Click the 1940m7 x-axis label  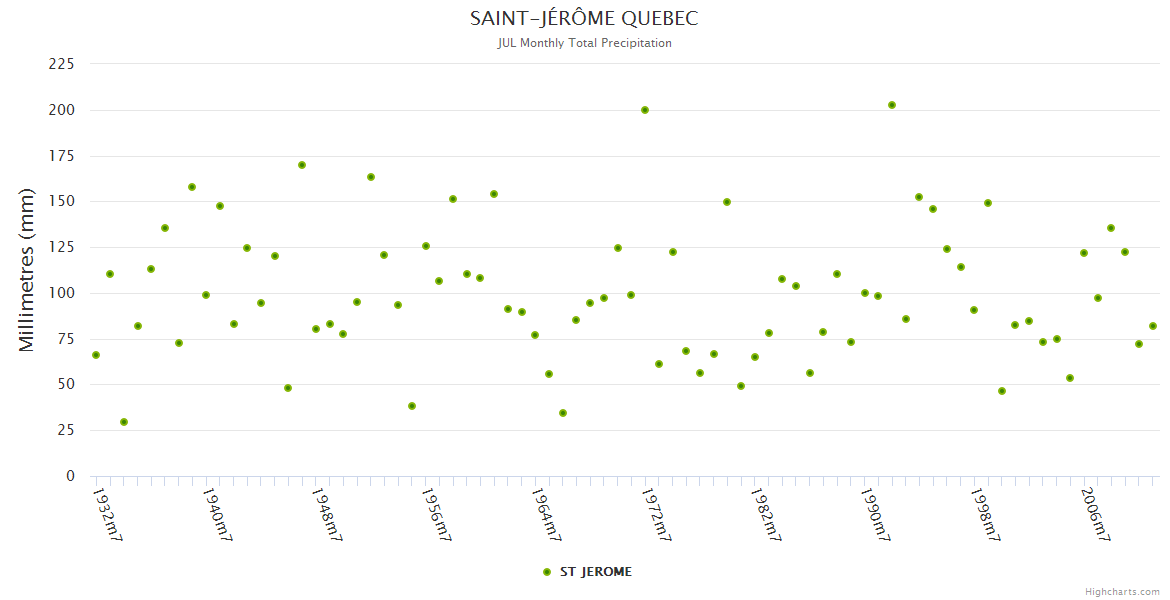tap(216, 515)
